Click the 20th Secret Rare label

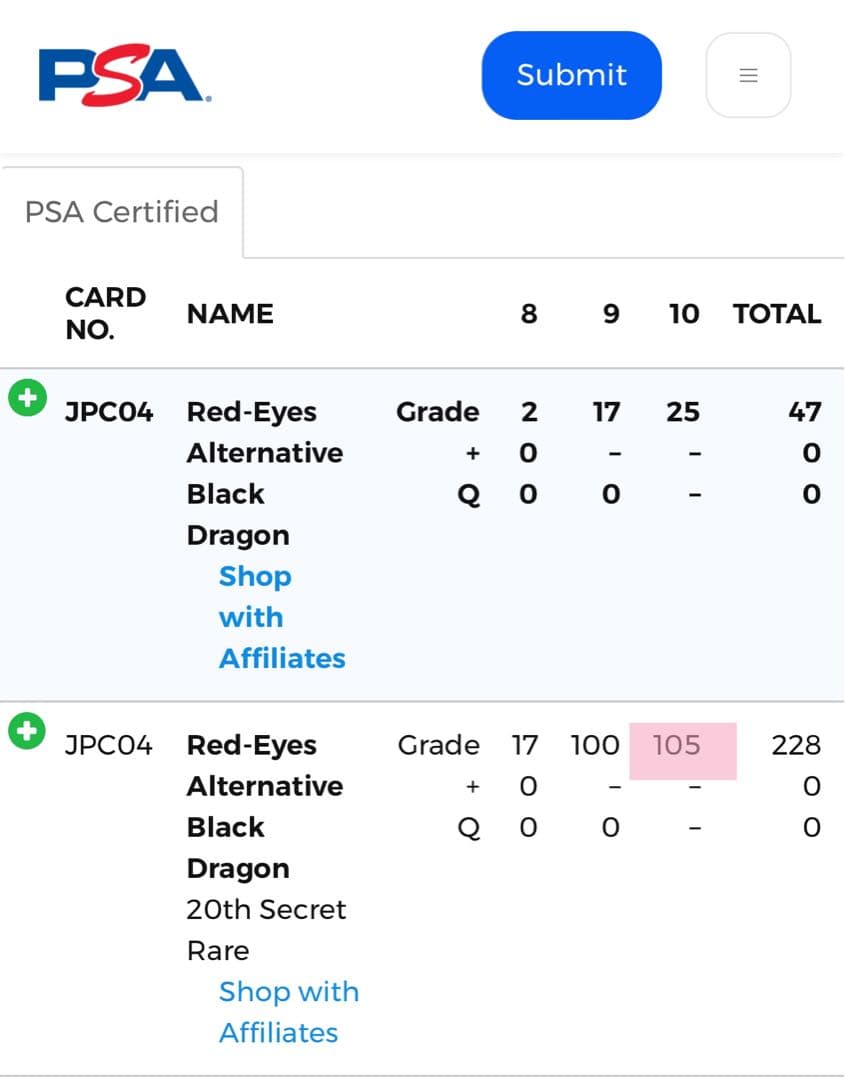click(266, 929)
